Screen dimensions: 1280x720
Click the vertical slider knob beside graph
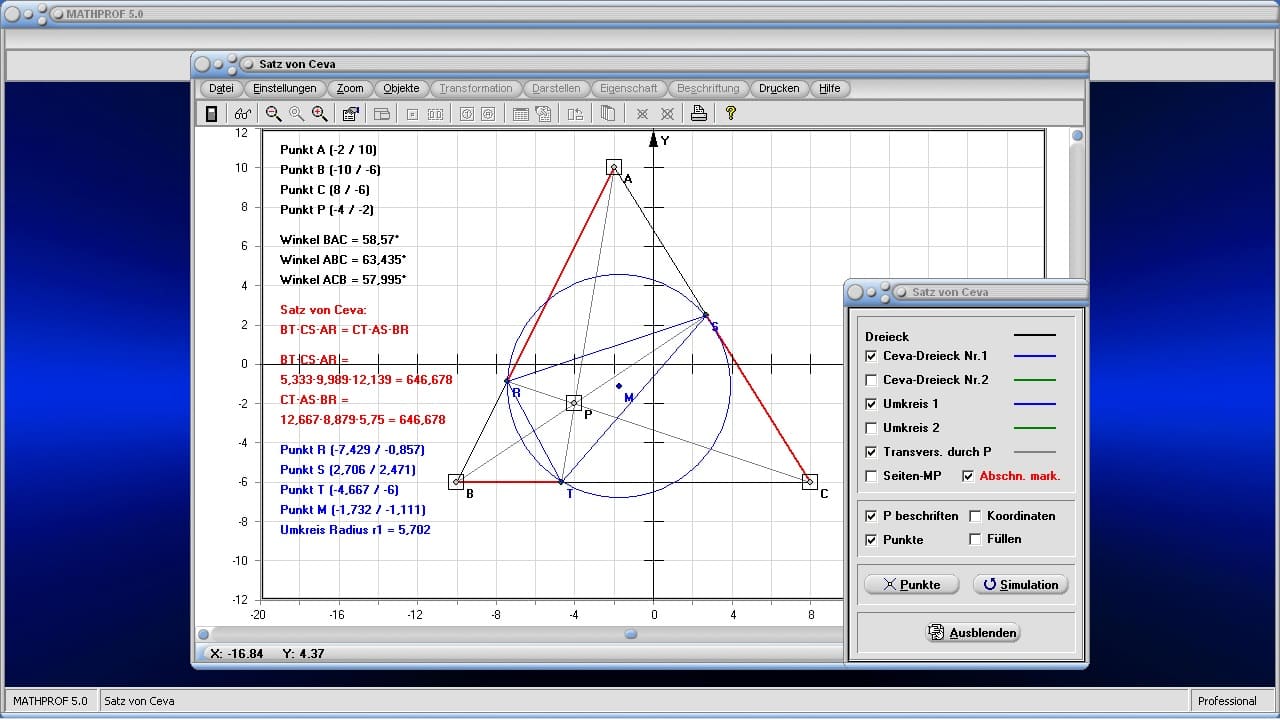coord(1077,136)
